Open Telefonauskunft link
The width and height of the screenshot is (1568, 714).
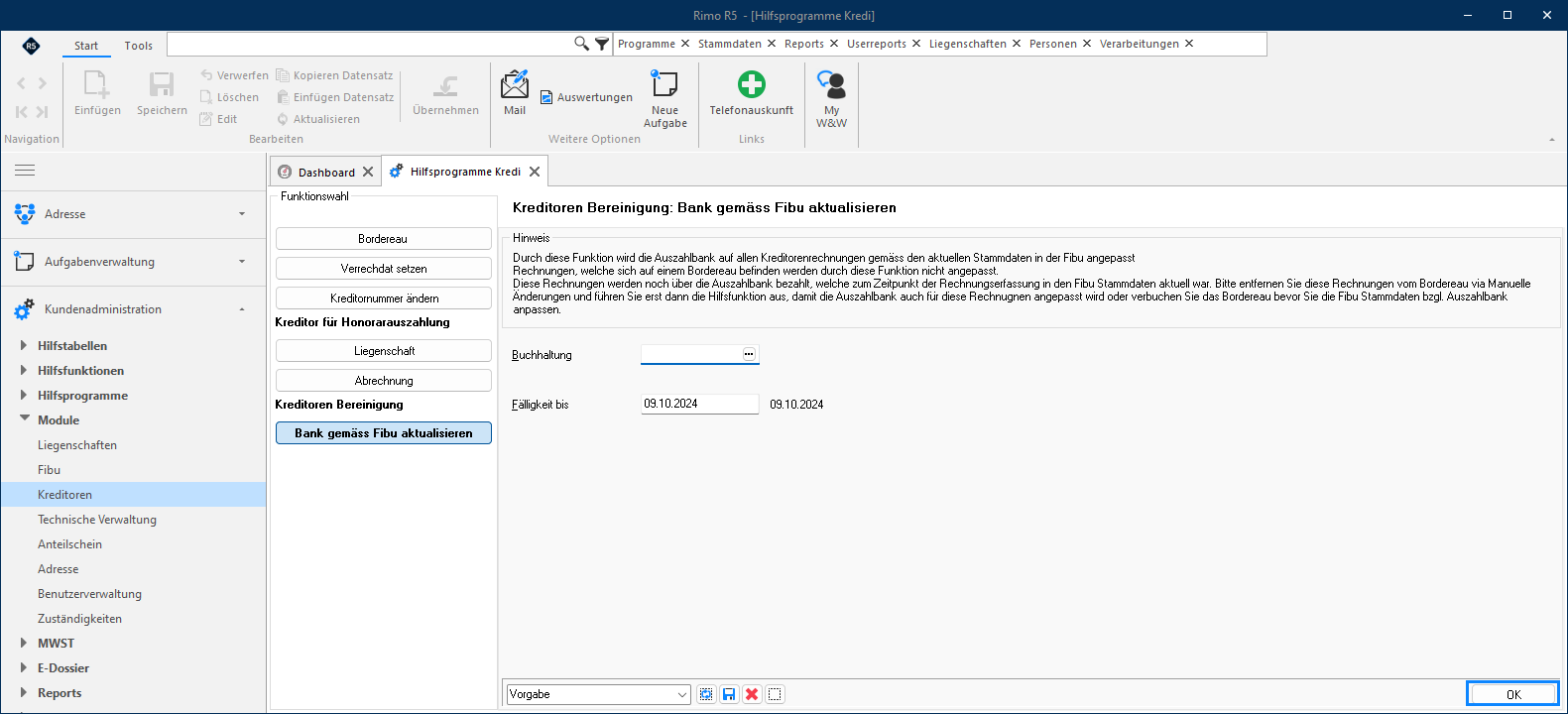(x=751, y=93)
